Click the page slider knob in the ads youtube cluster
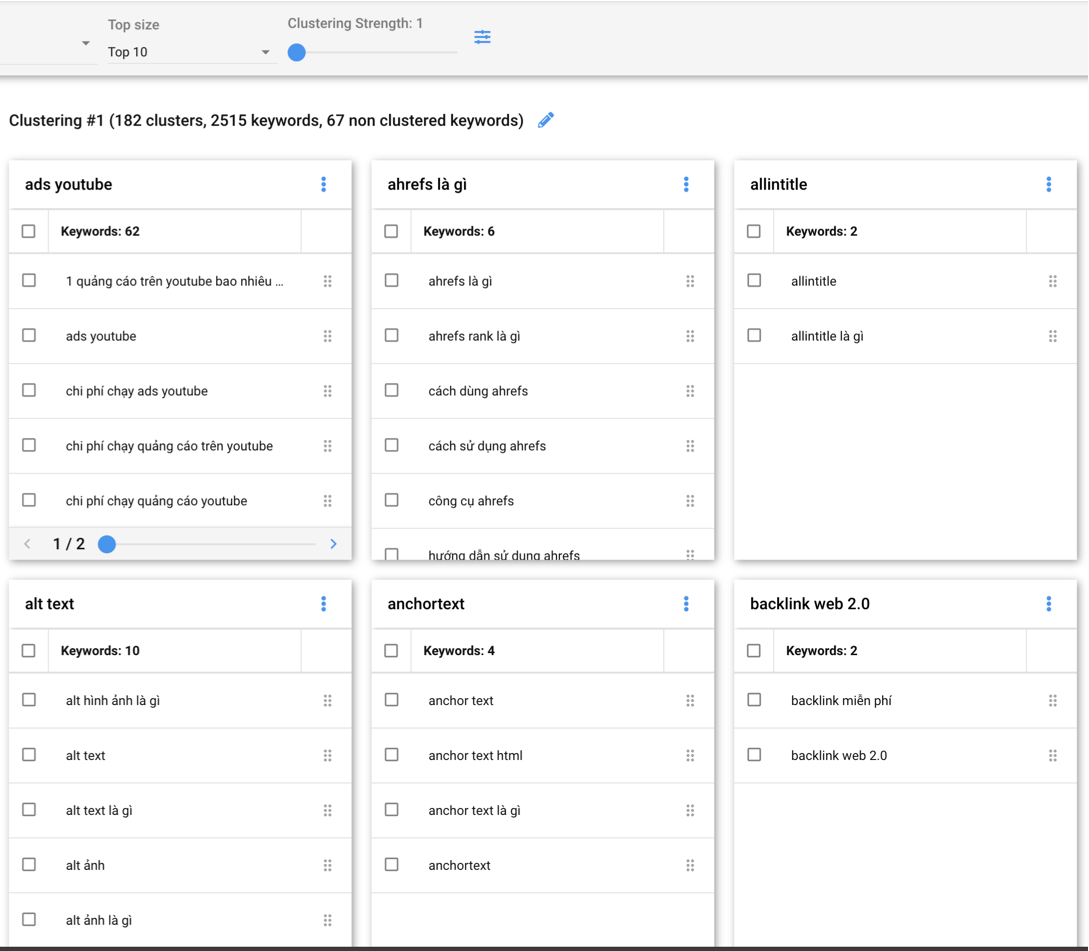This screenshot has width=1089, height=951. [107, 544]
